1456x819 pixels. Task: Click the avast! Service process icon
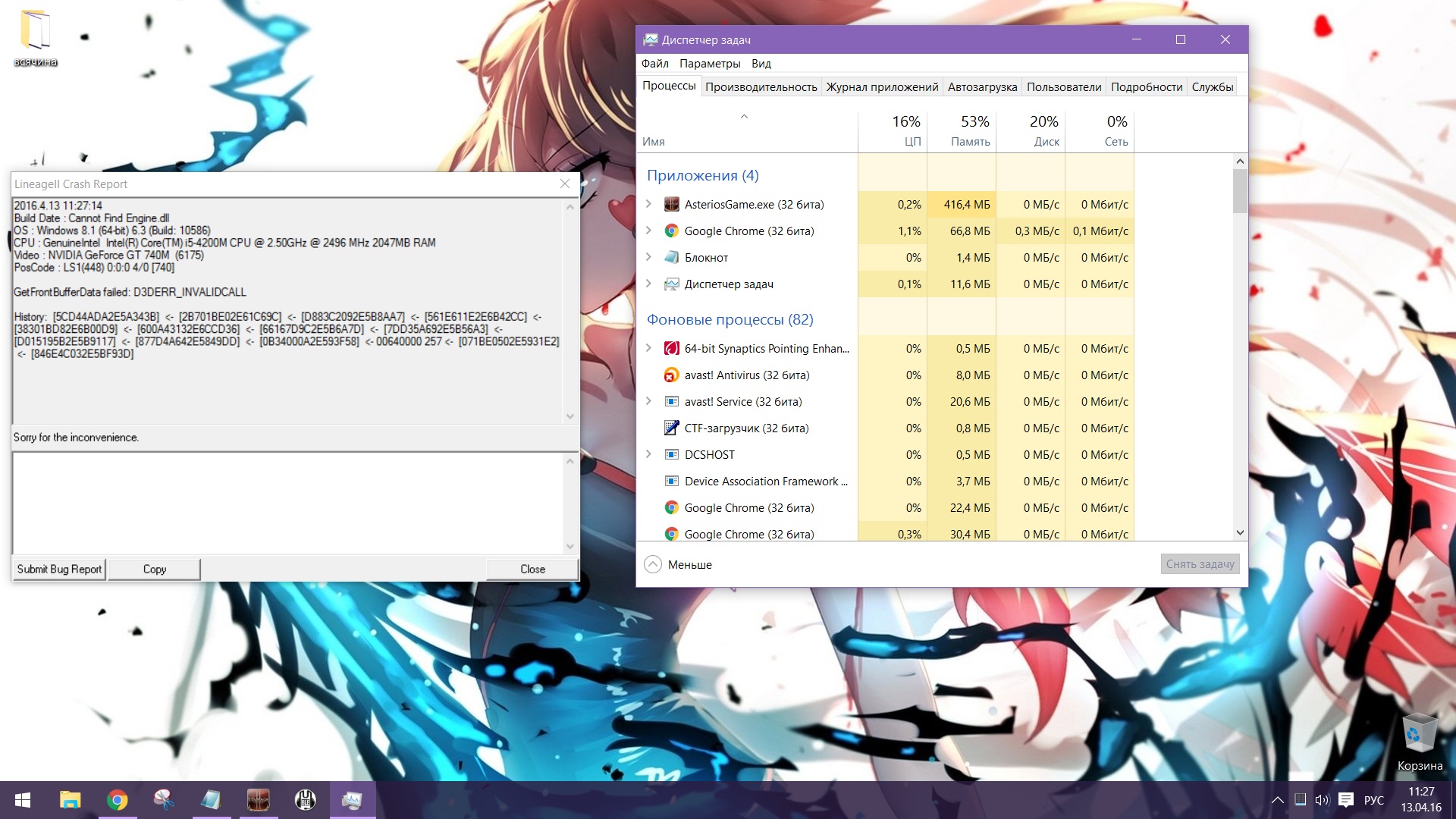tap(671, 402)
